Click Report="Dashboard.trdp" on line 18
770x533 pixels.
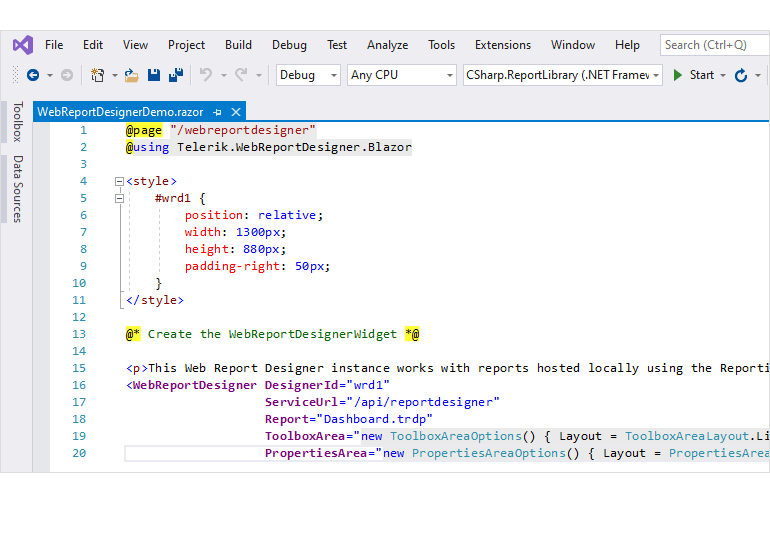[x=349, y=419]
